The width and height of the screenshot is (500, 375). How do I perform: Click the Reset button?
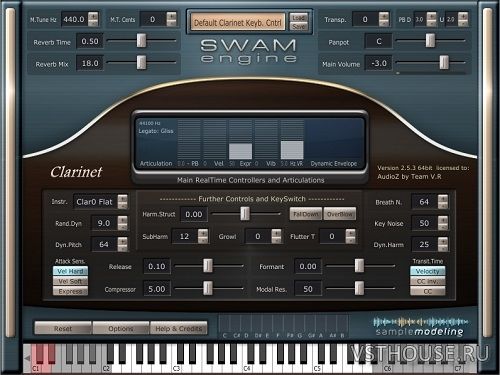63,328
